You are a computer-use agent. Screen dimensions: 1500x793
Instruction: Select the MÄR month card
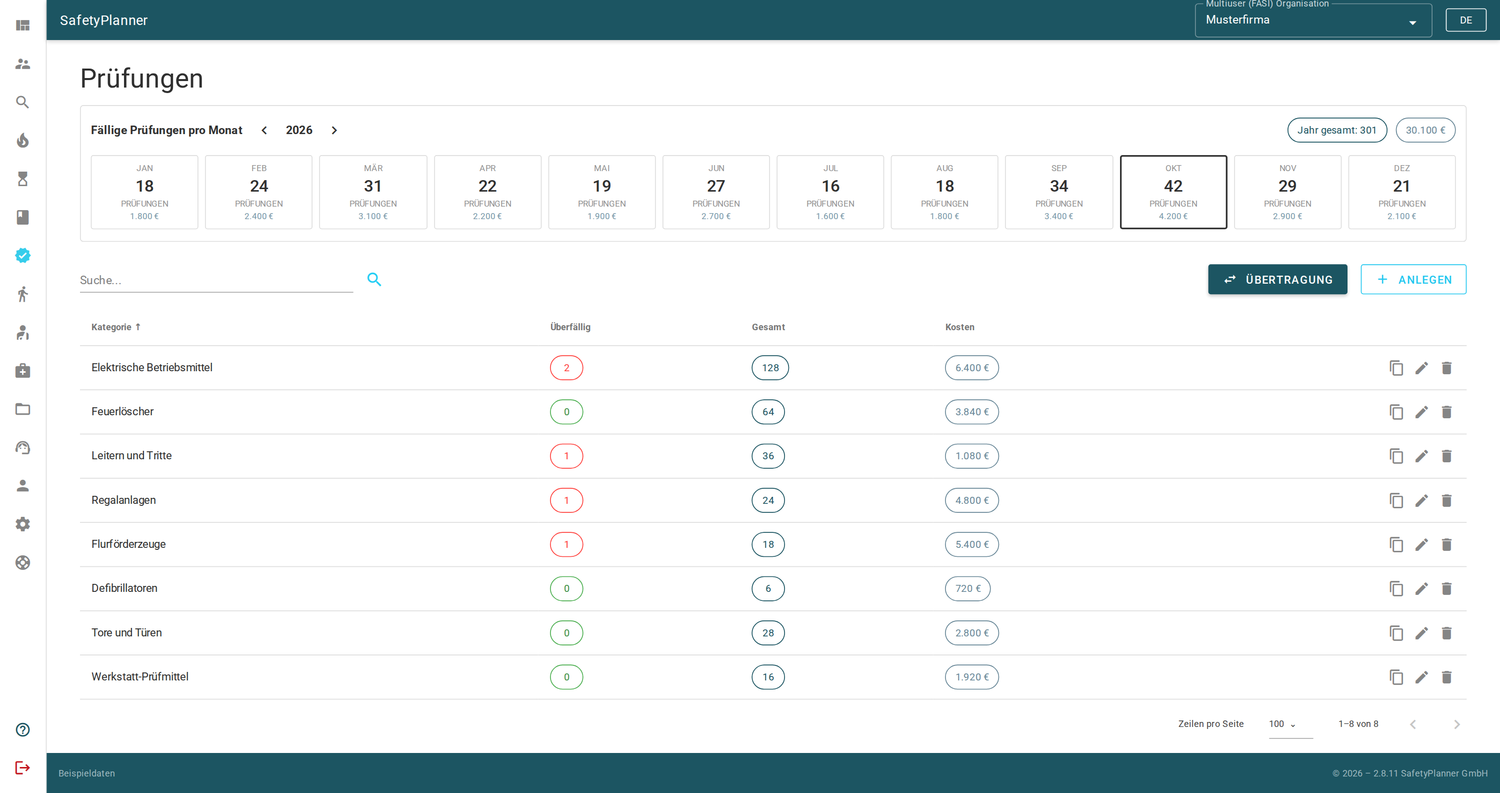tap(373, 192)
